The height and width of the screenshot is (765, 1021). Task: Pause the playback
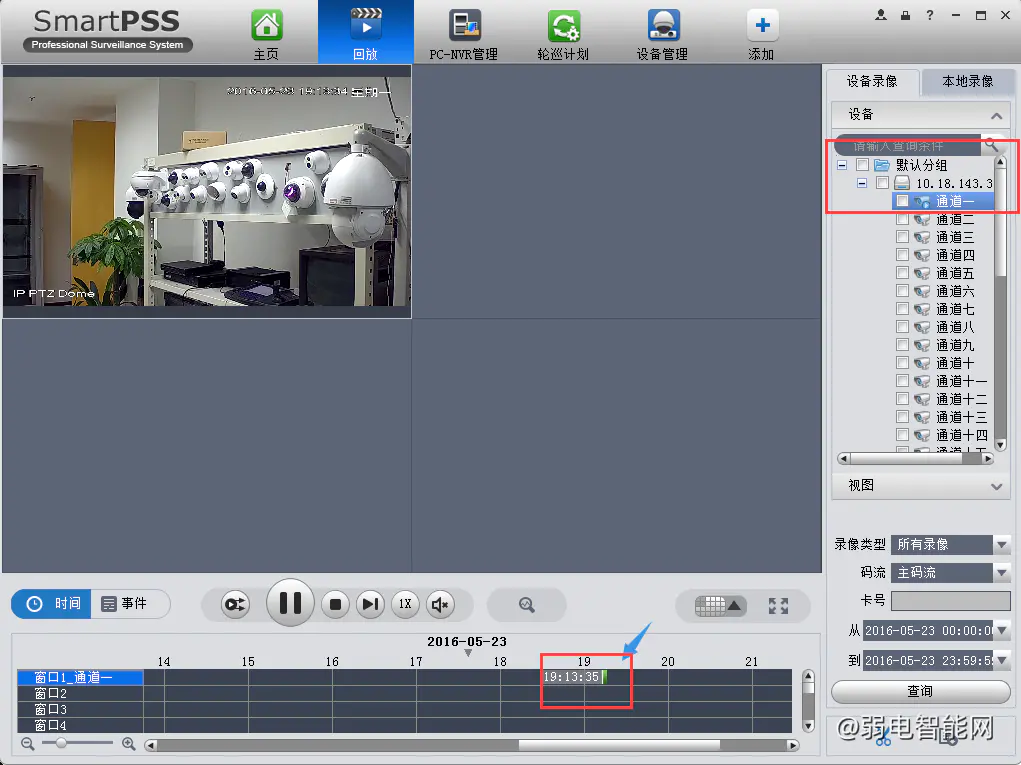click(290, 603)
